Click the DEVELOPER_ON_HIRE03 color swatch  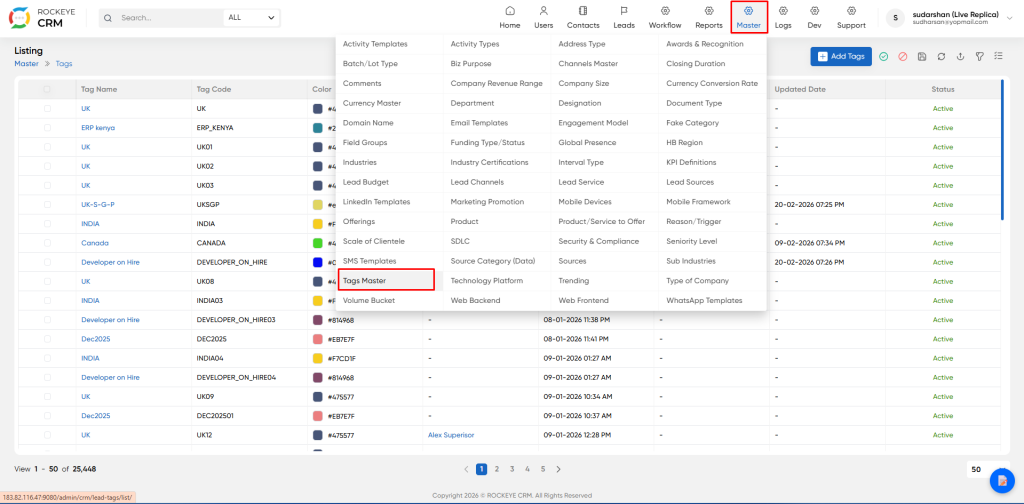[x=318, y=320]
